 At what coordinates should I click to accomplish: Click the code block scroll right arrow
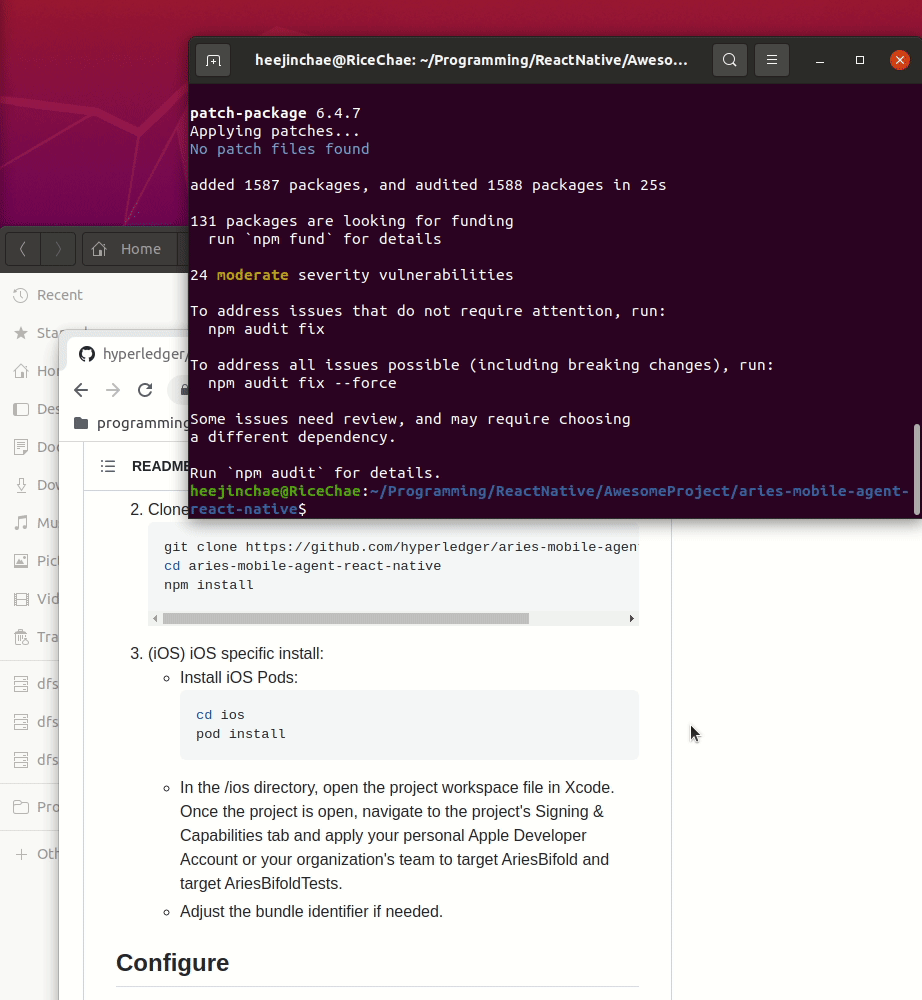click(x=632, y=619)
